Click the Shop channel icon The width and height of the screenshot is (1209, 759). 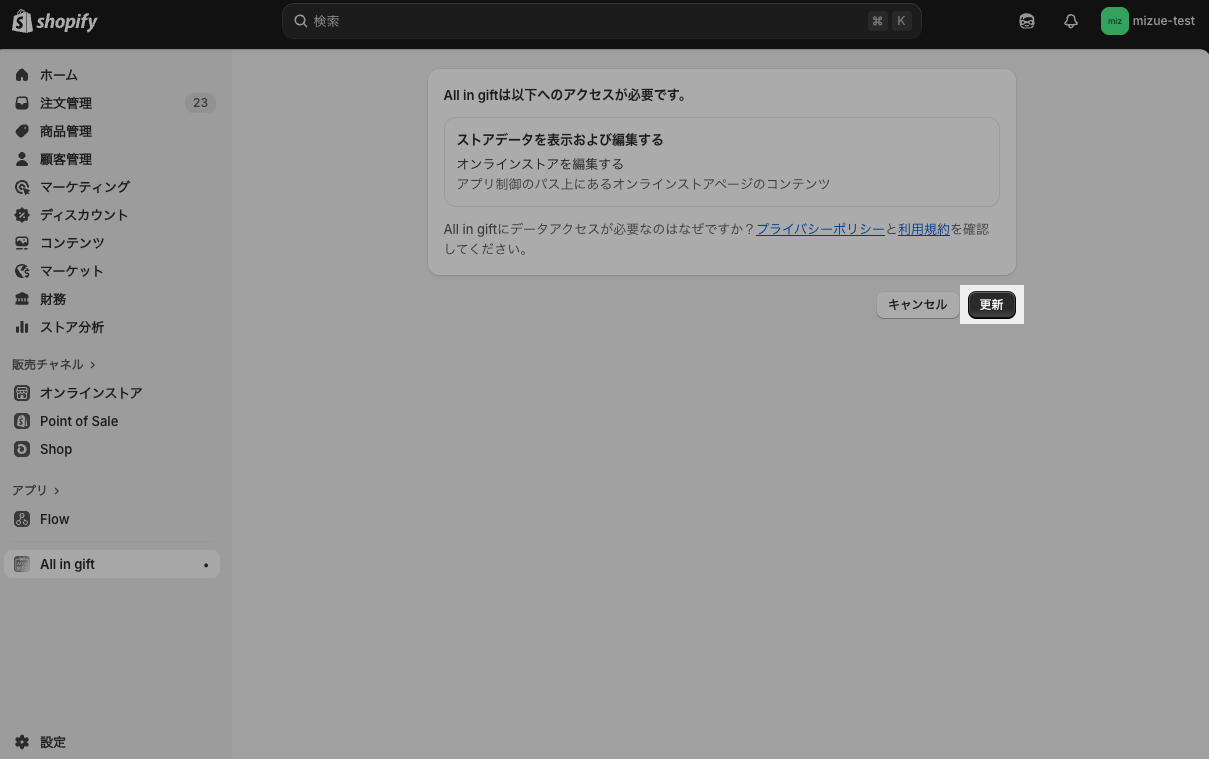tap(22, 449)
